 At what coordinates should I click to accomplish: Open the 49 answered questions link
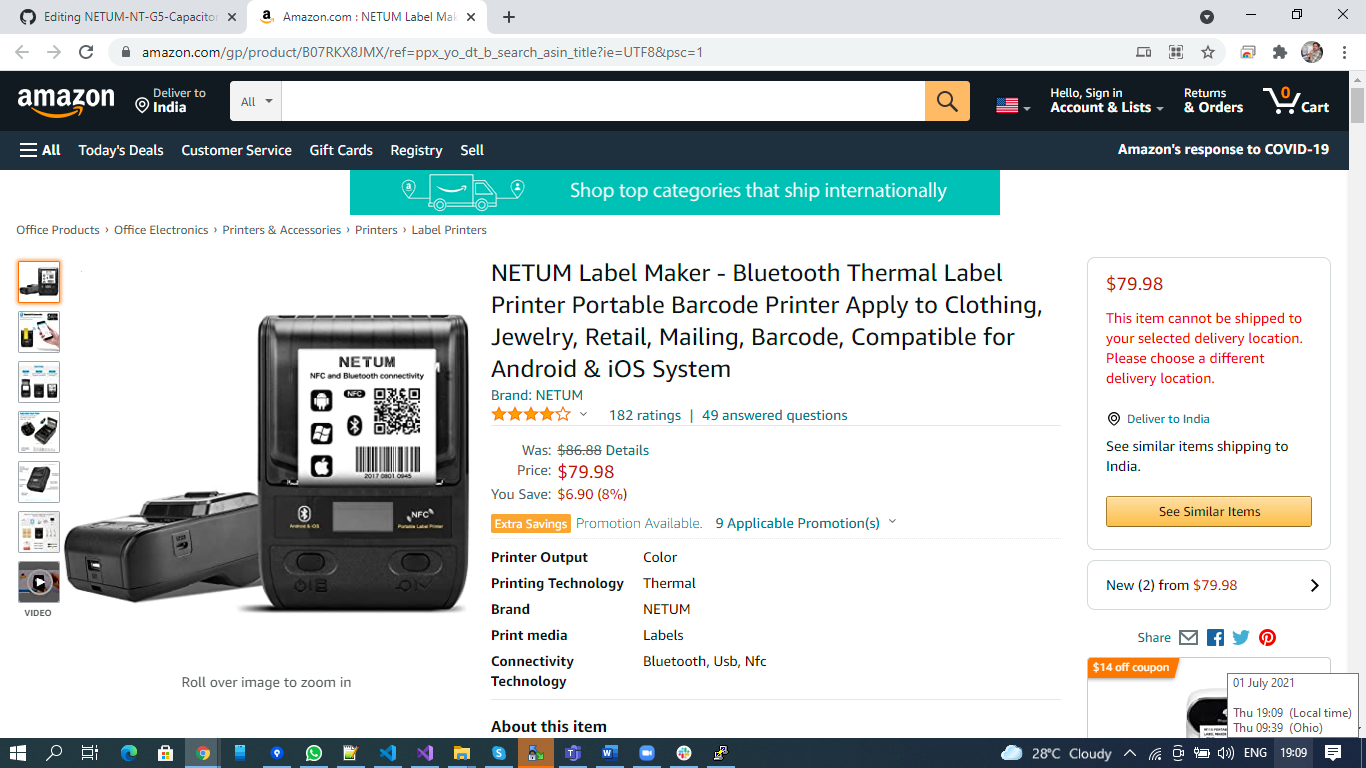point(775,415)
